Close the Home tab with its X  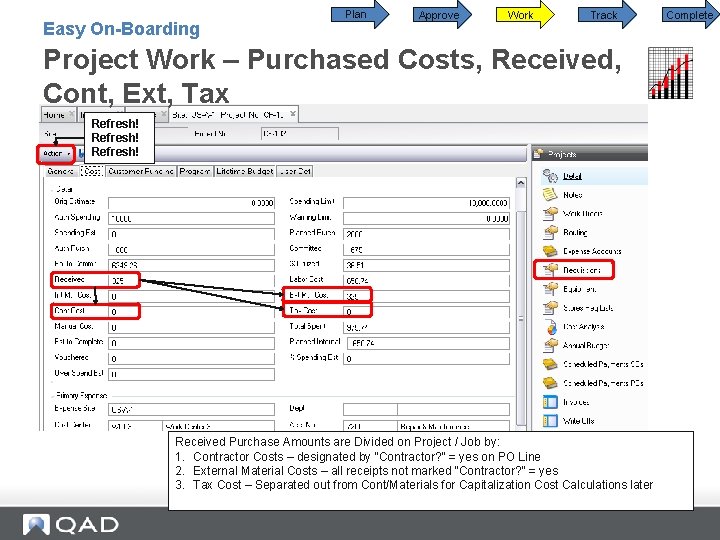point(71,114)
